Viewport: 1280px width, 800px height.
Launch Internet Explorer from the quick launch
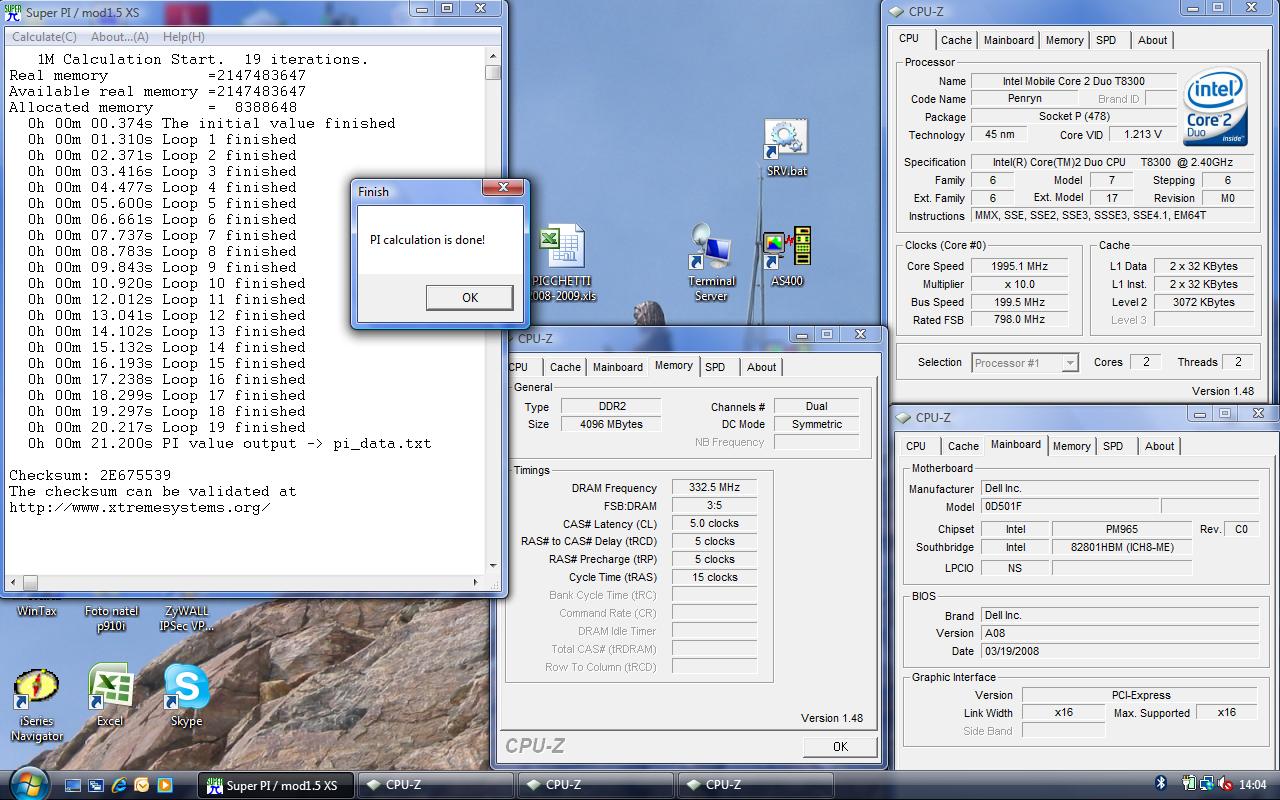(119, 785)
